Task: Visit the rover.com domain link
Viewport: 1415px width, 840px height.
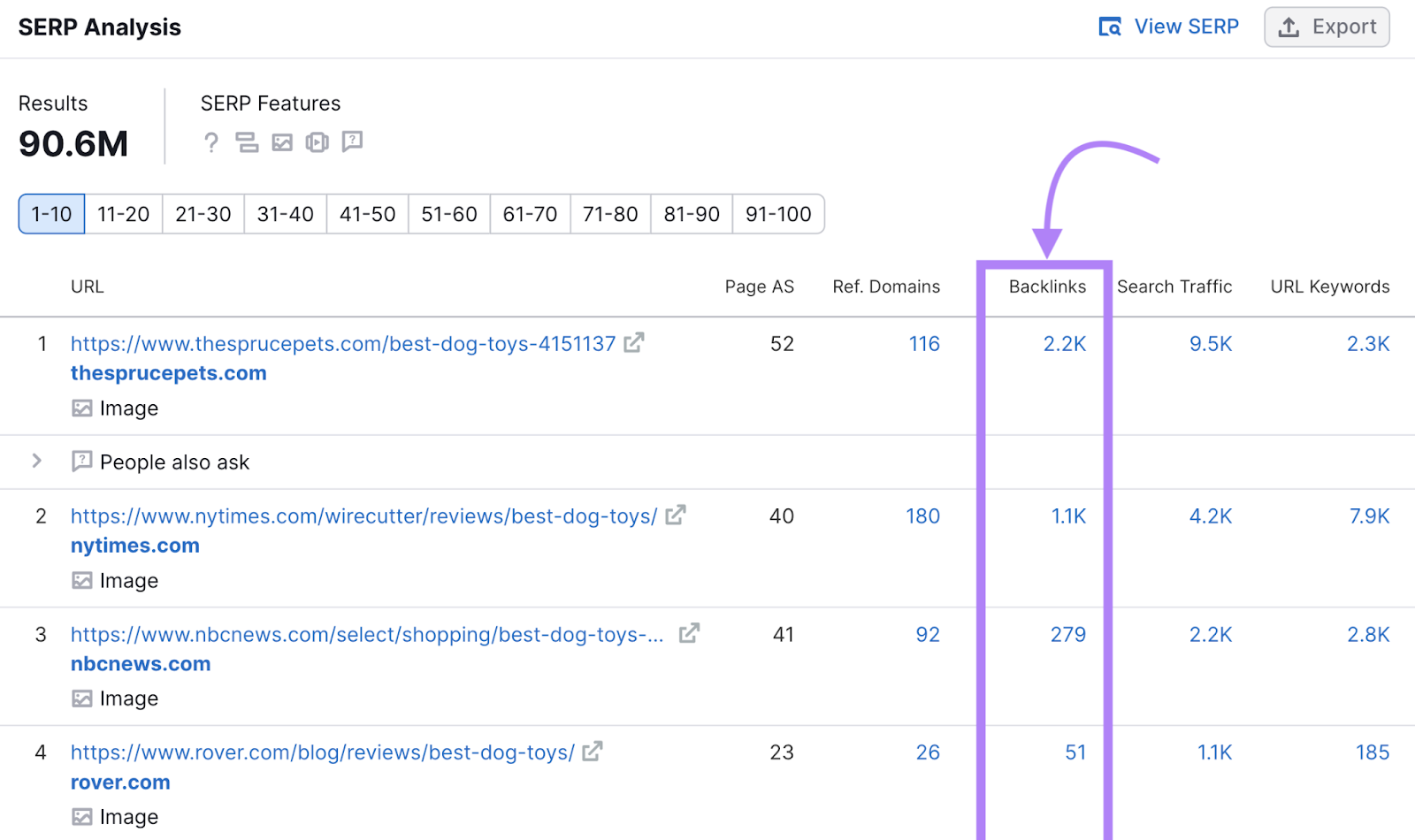Action: click(x=120, y=782)
